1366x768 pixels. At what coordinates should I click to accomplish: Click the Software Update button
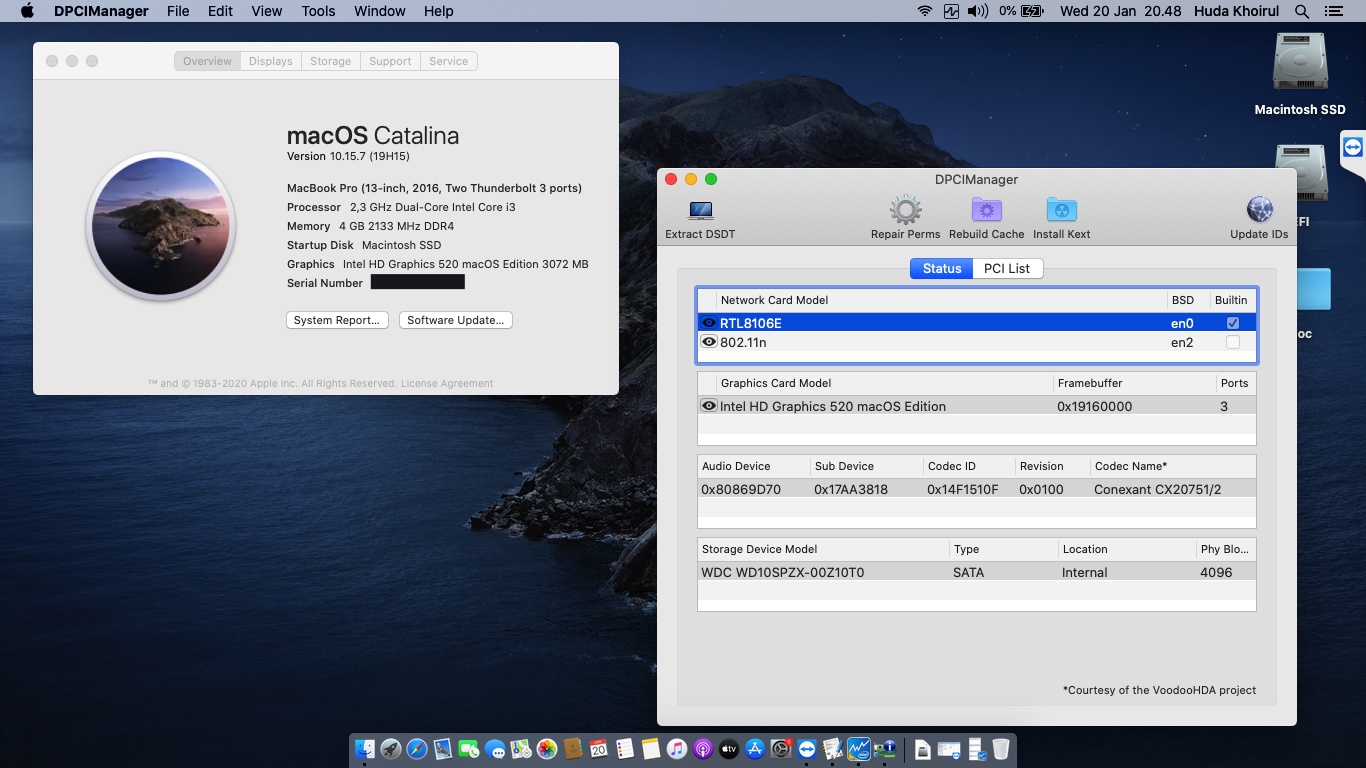456,320
